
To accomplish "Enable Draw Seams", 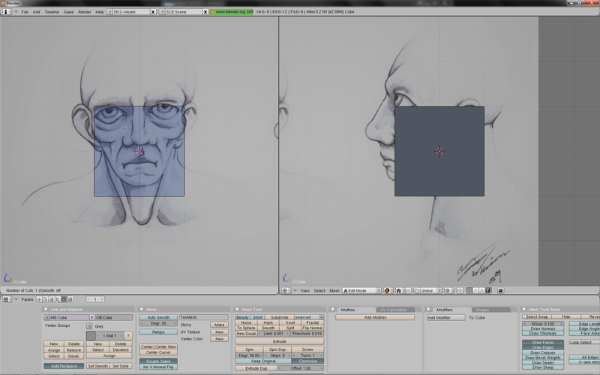I will coord(543,362).
